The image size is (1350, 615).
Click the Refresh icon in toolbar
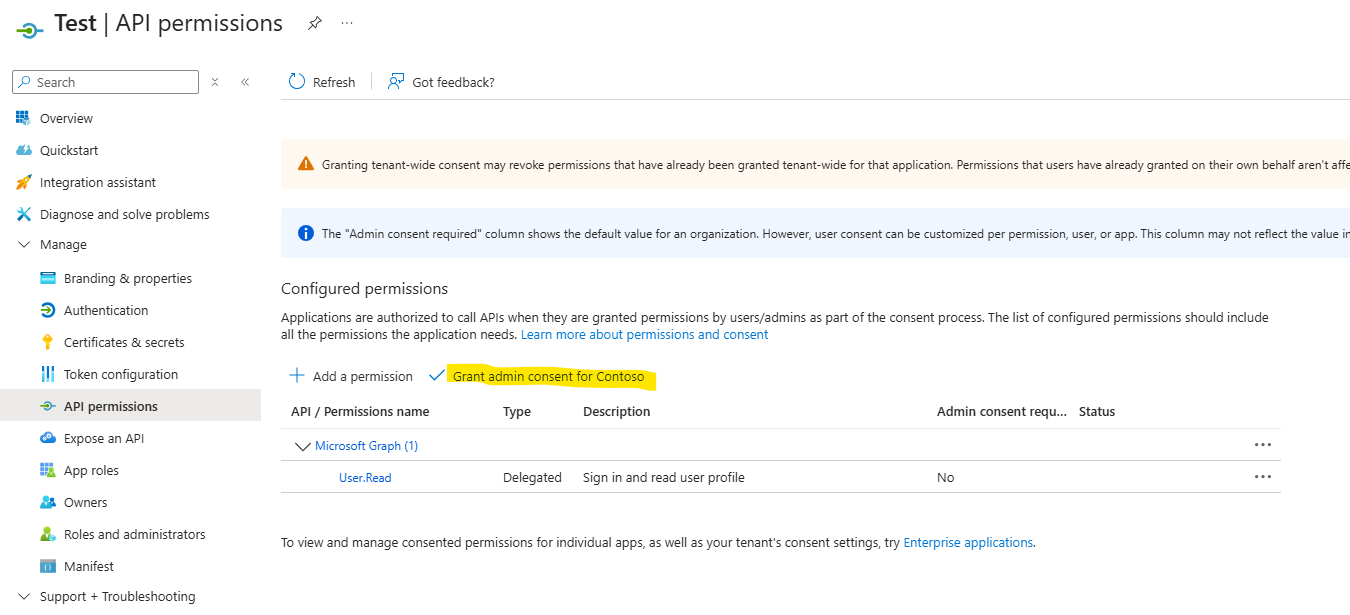tap(297, 82)
